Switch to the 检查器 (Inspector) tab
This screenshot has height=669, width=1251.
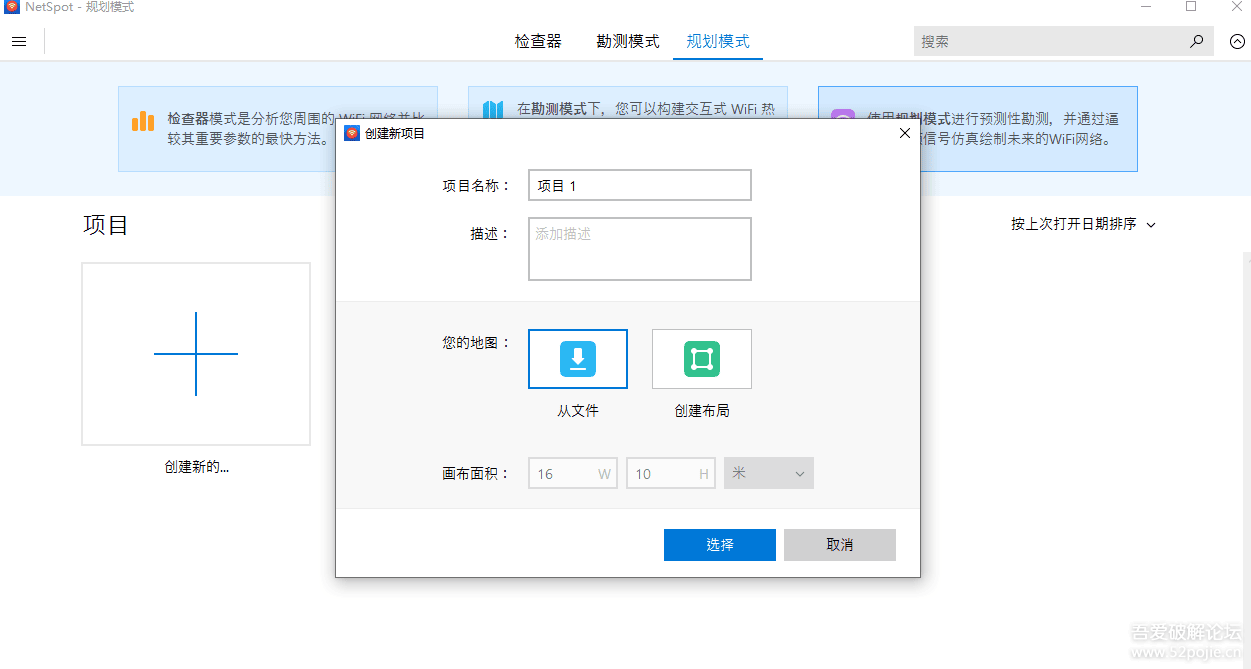tap(538, 41)
